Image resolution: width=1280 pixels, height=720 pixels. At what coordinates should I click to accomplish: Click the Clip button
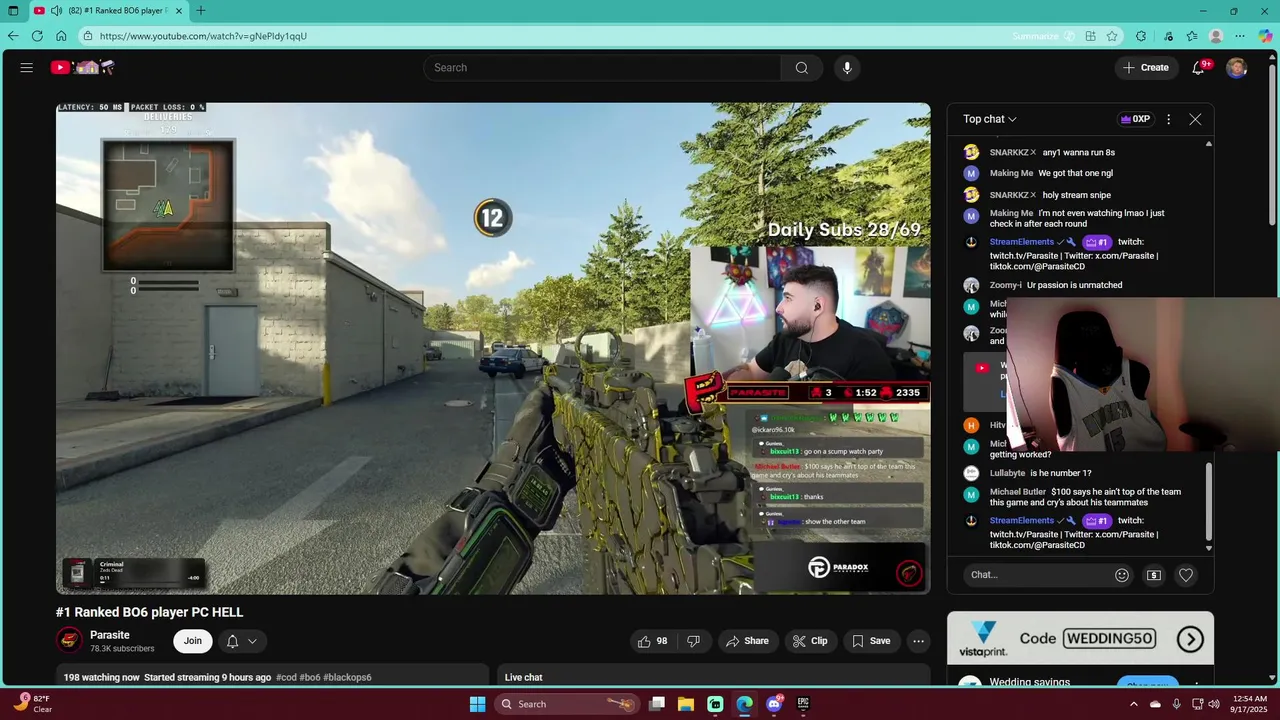810,641
